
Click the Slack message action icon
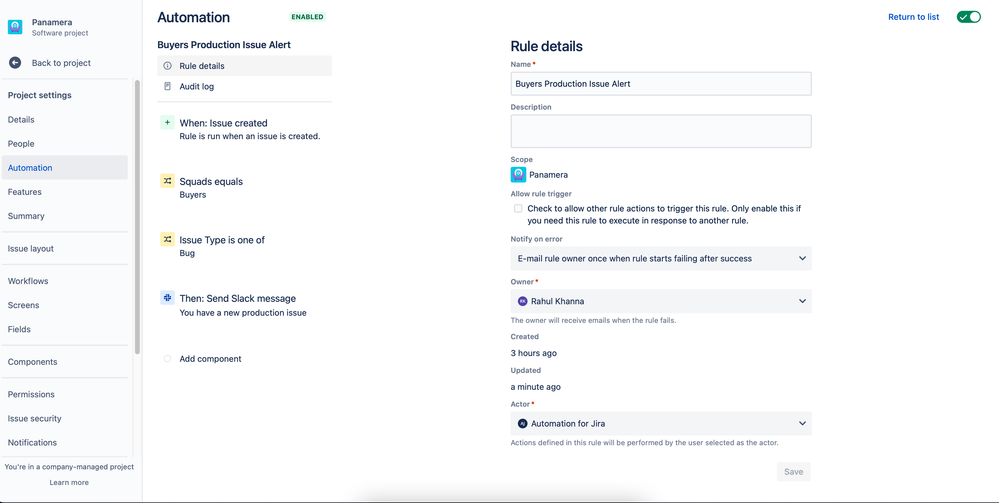pos(168,298)
